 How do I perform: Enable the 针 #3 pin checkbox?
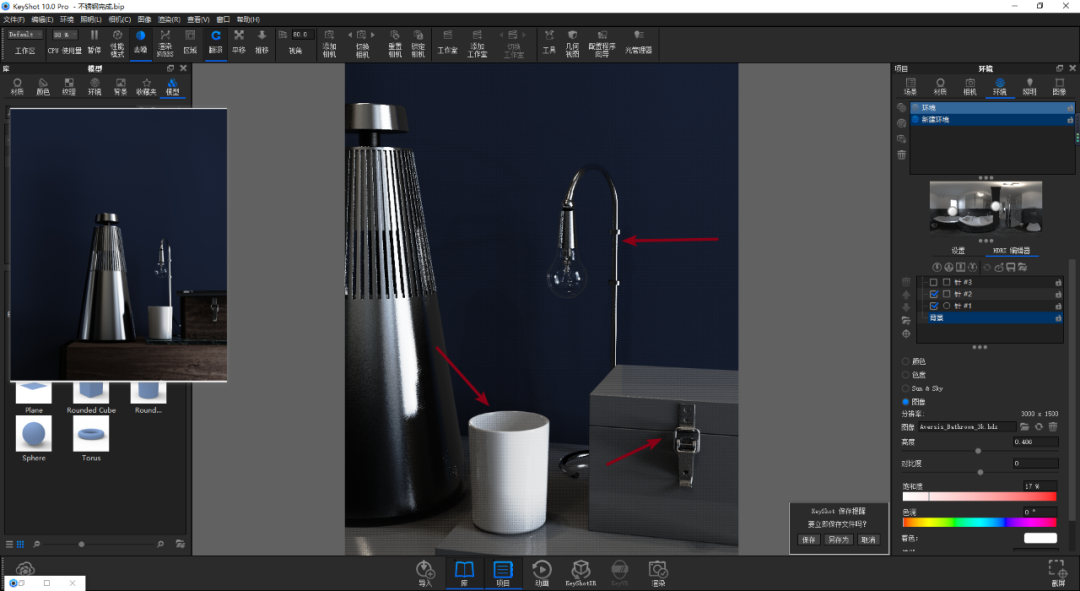934,282
